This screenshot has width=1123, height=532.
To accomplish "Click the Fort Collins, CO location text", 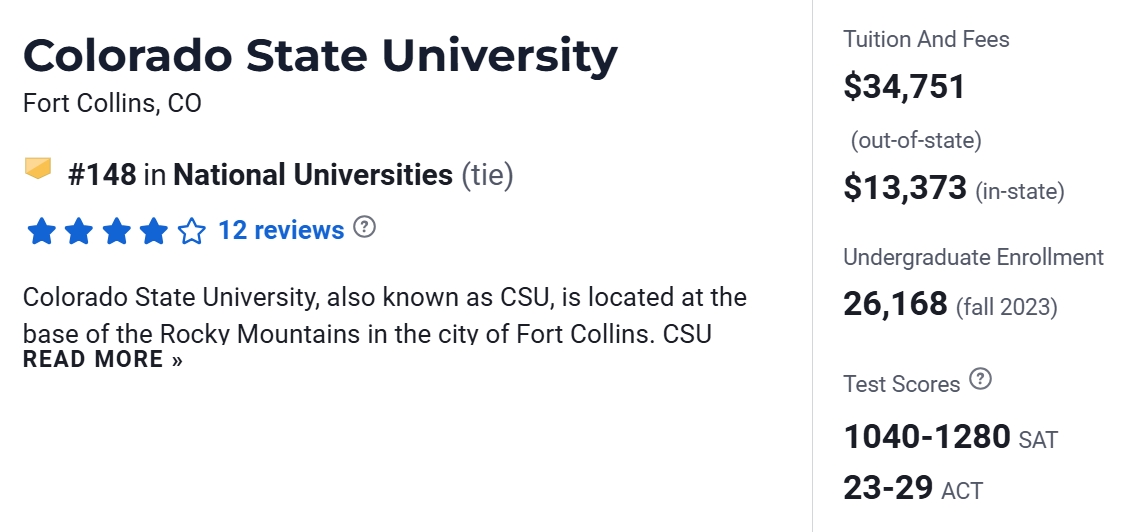I will point(112,103).
